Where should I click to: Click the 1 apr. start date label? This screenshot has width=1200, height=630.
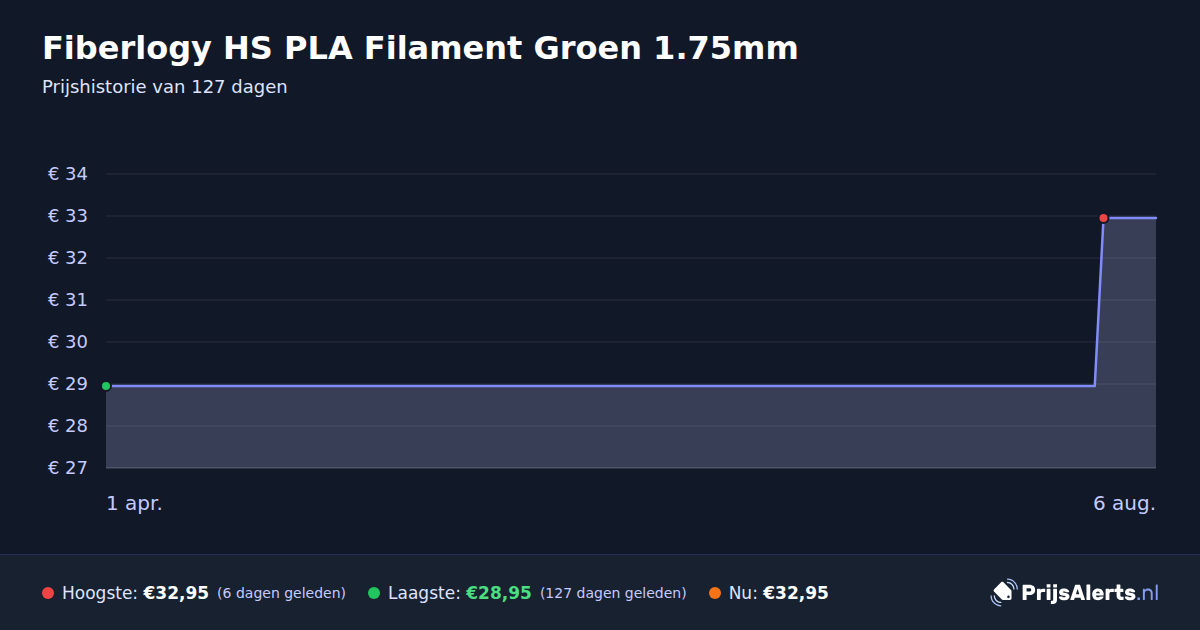pyautogui.click(x=134, y=504)
